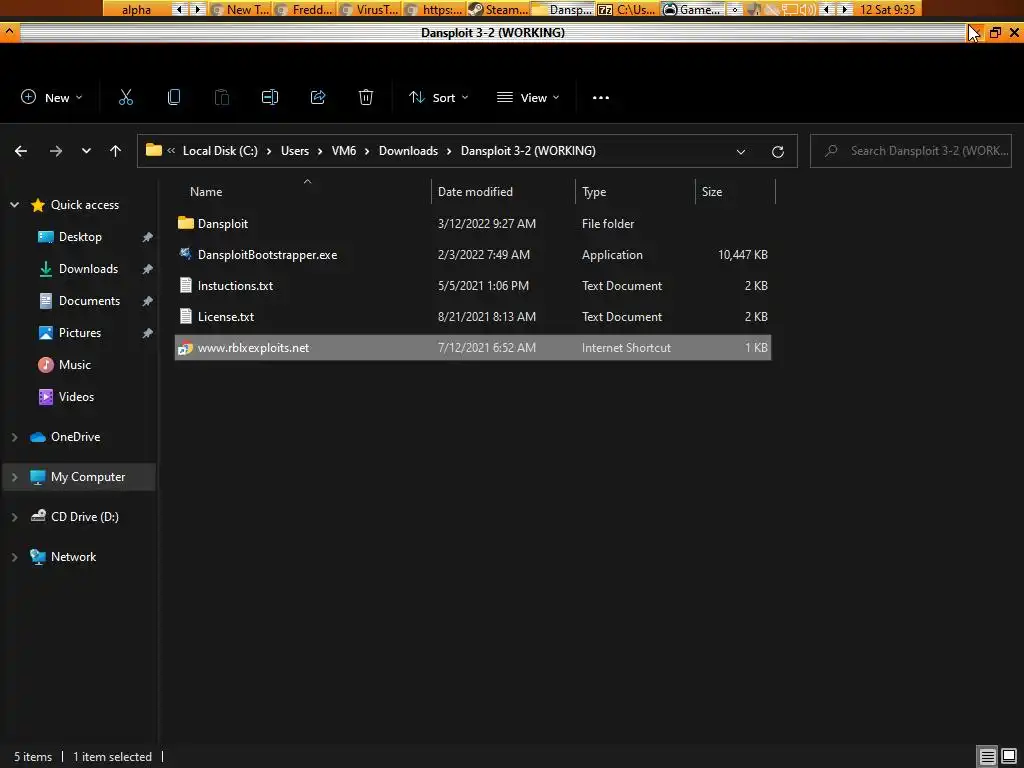Click the New T... taskbar entry
1024x768 pixels.
240,9
